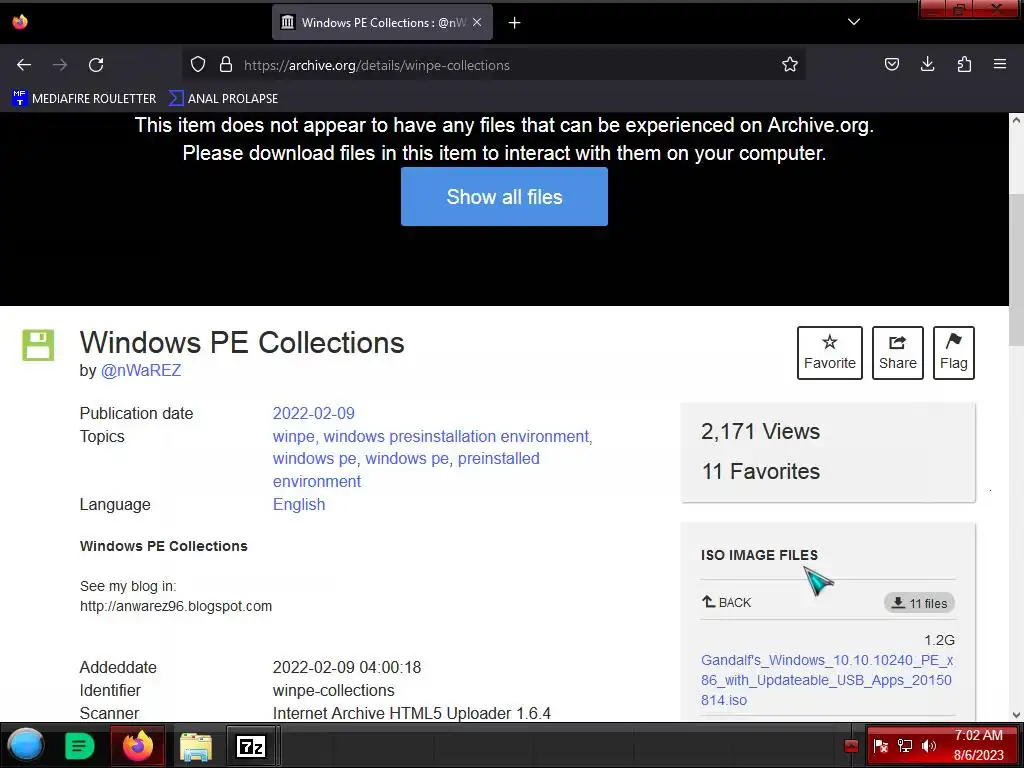Click the Windows PE Collections page title
1024x768 pixels.
coord(242,342)
